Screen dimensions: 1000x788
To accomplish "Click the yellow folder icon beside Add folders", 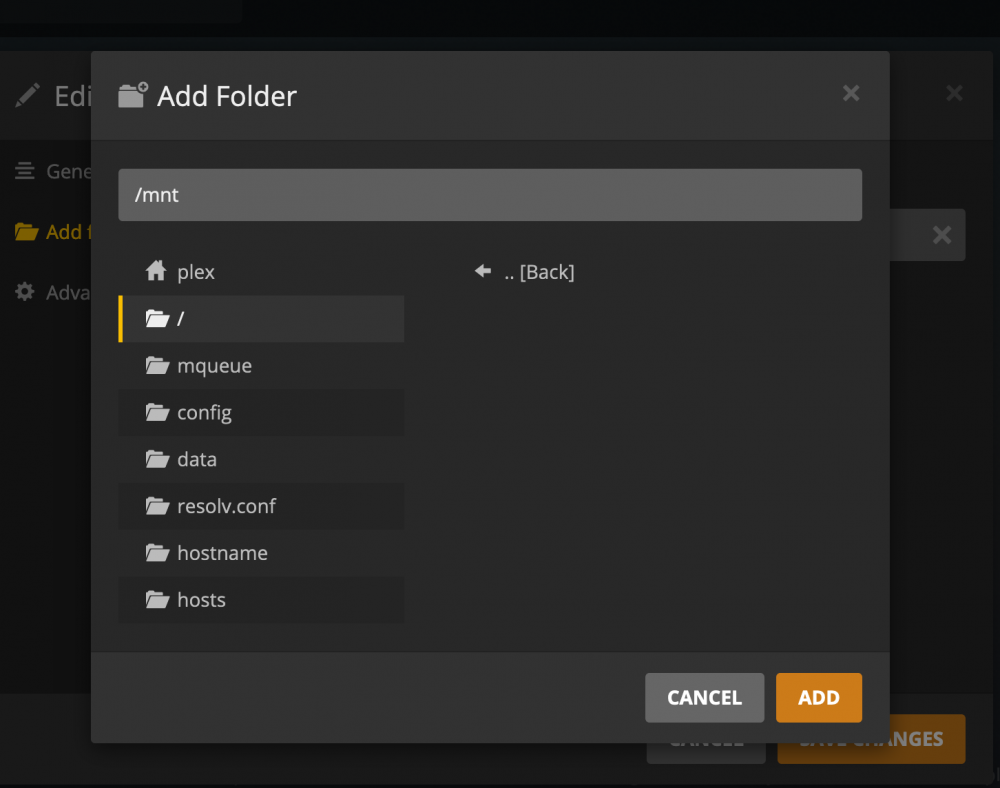I will [x=27, y=231].
